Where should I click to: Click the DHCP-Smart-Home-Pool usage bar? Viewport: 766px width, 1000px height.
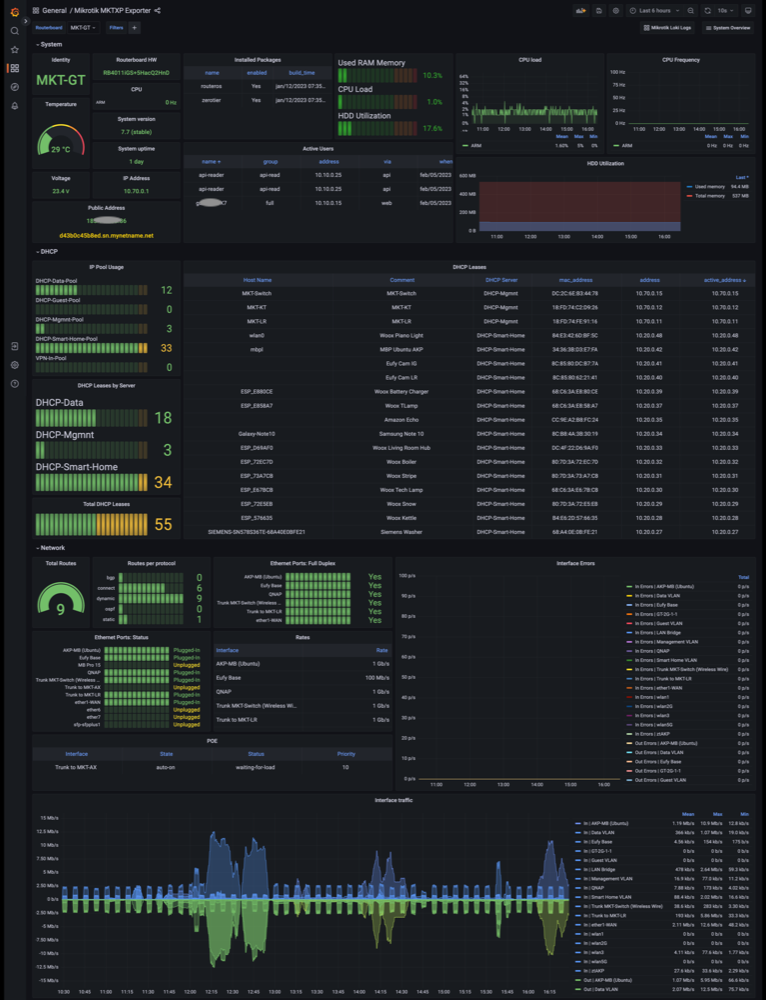pyautogui.click(x=91, y=348)
